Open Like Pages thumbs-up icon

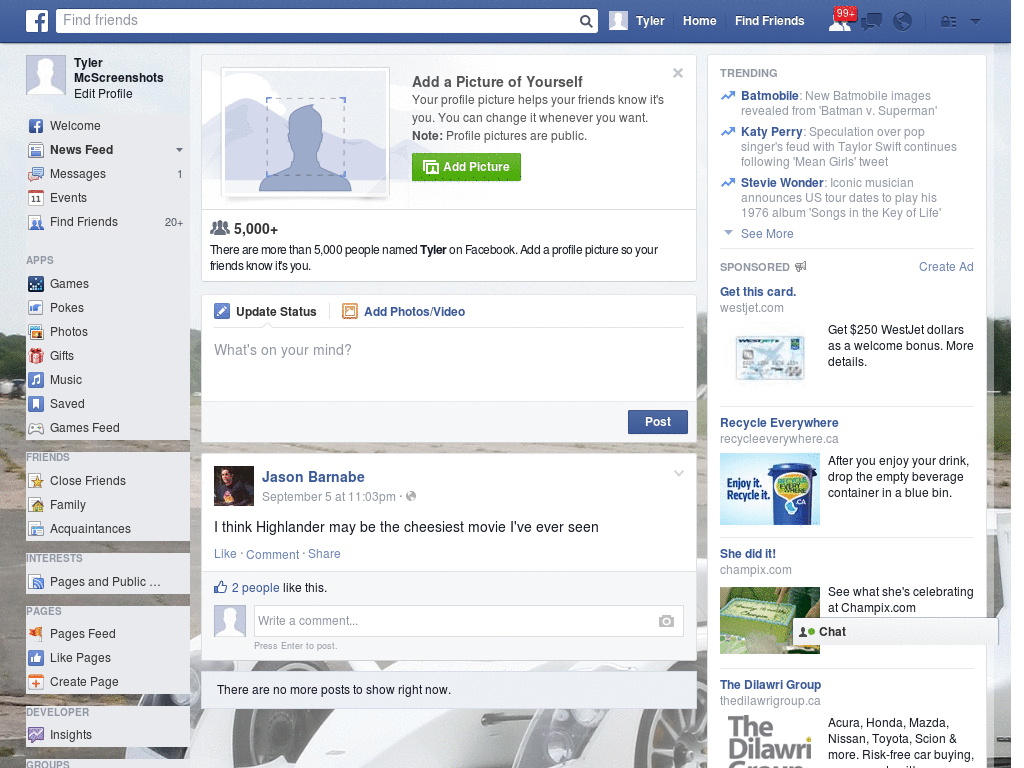(x=36, y=658)
